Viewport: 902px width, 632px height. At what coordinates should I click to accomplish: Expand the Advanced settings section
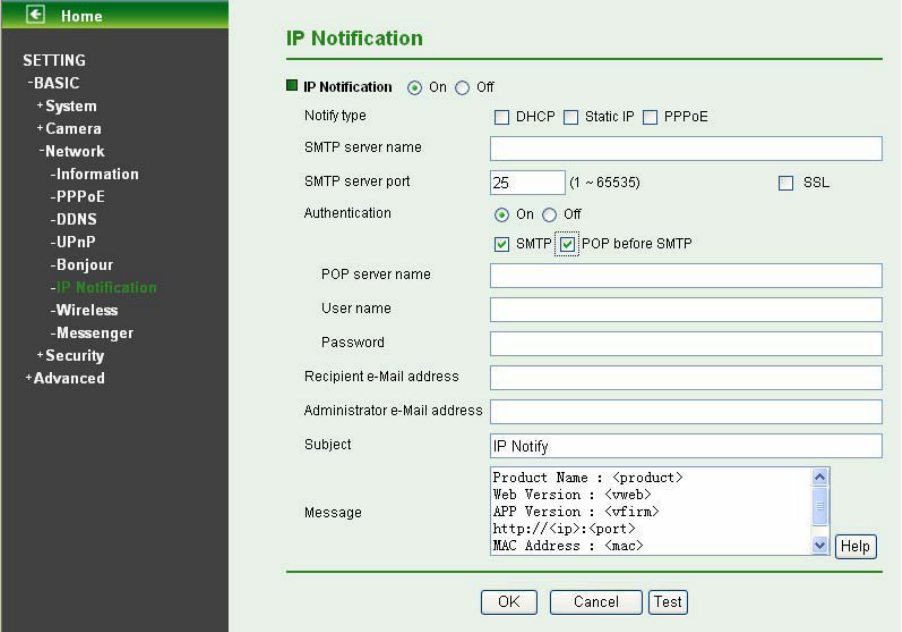[x=65, y=378]
